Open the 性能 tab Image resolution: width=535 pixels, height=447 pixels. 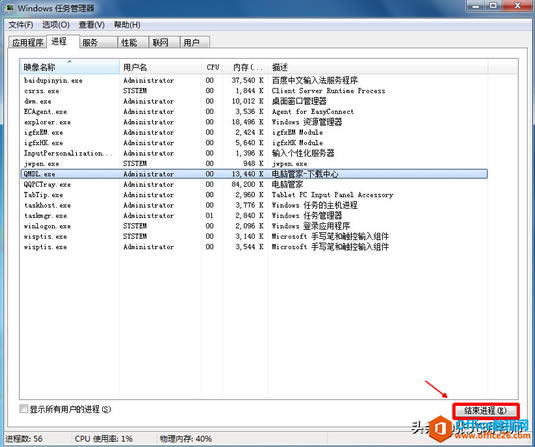pyautogui.click(x=133, y=42)
